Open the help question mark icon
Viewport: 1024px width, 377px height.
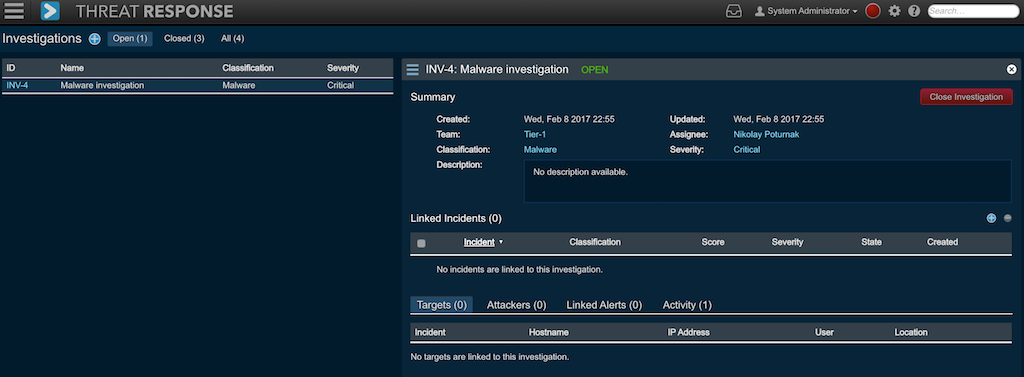(x=914, y=11)
